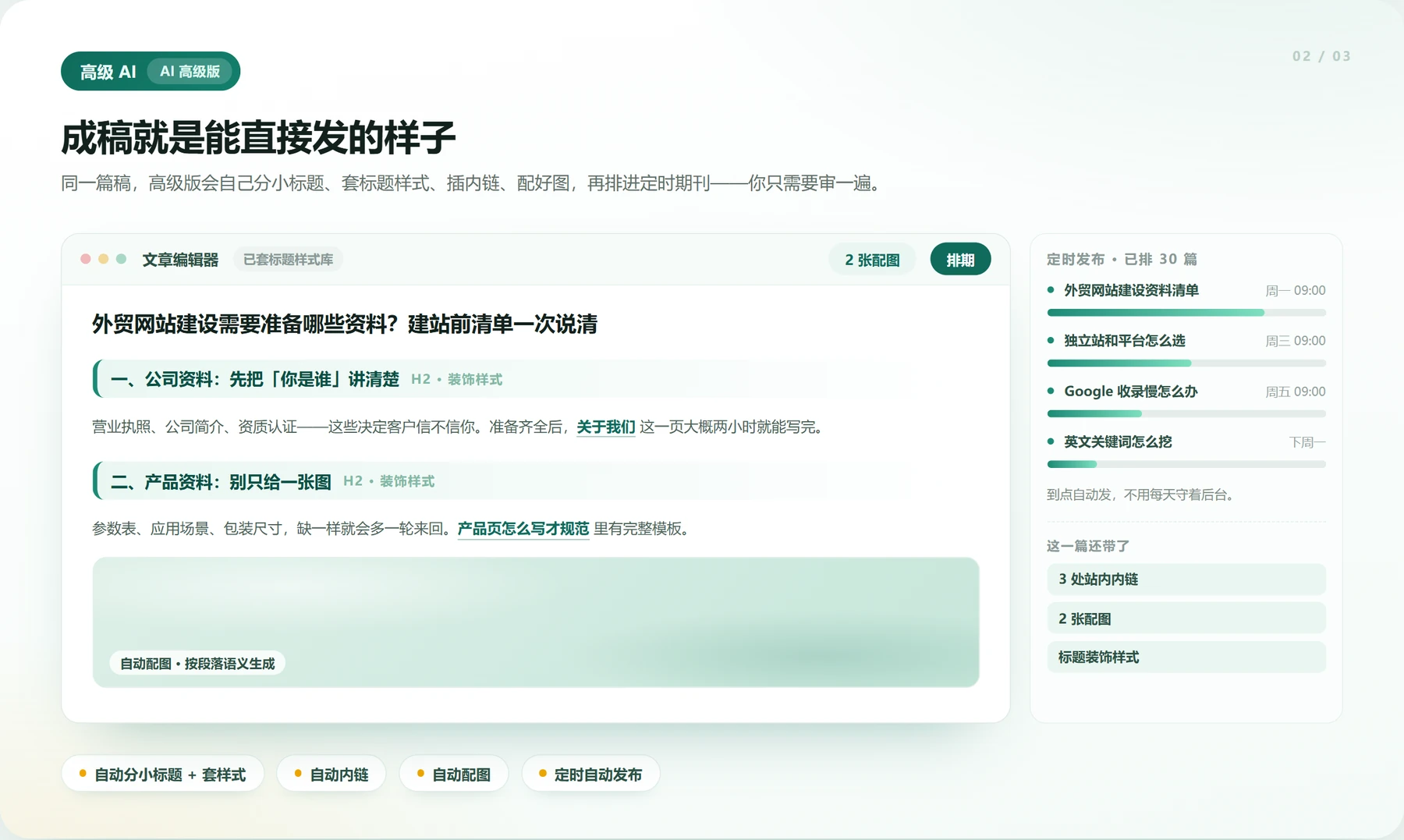This screenshot has height=840, width=1404.
Task: Click the progress bar under 外贸网站建设资料清单
Action: pyautogui.click(x=1186, y=313)
